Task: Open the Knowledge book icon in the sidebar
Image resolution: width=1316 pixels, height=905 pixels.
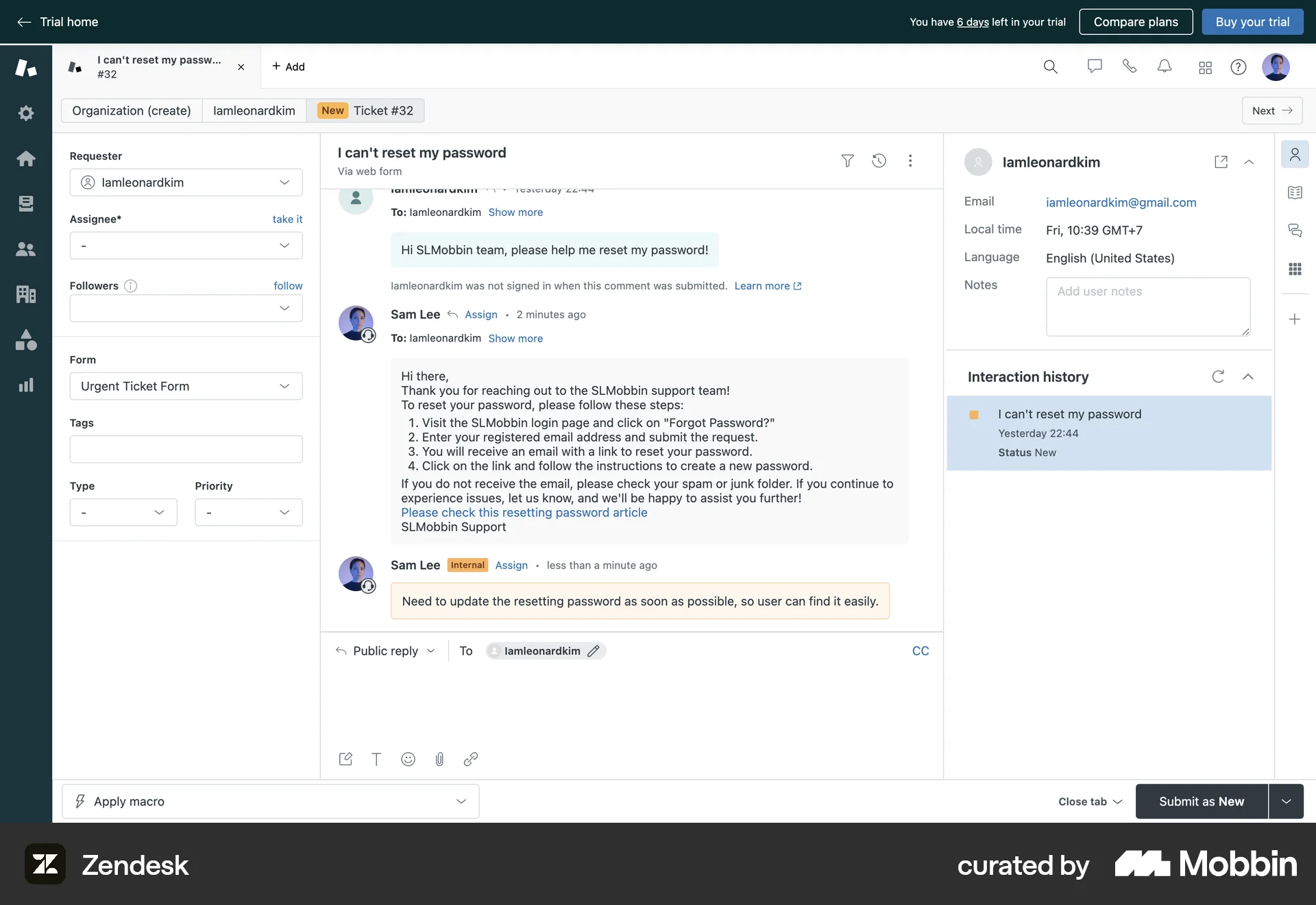Action: [1295, 193]
